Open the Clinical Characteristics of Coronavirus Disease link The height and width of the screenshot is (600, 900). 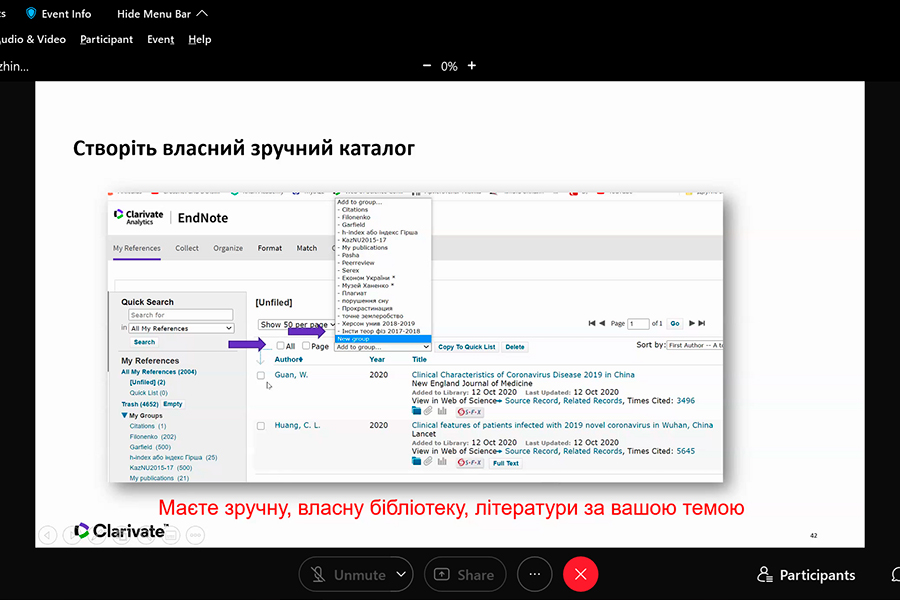coord(522,375)
